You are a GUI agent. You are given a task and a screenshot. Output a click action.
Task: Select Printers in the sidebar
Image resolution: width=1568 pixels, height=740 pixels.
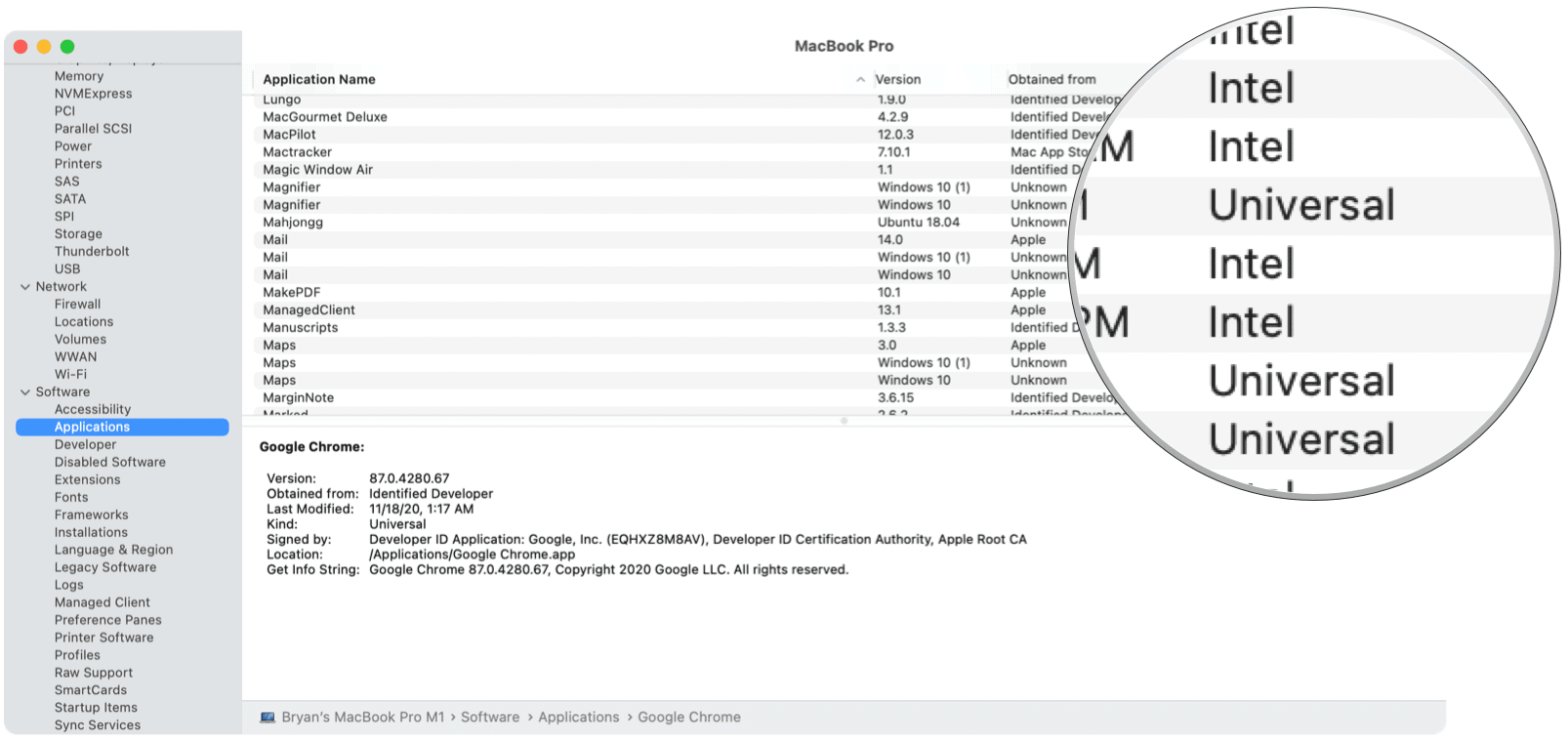tap(78, 164)
